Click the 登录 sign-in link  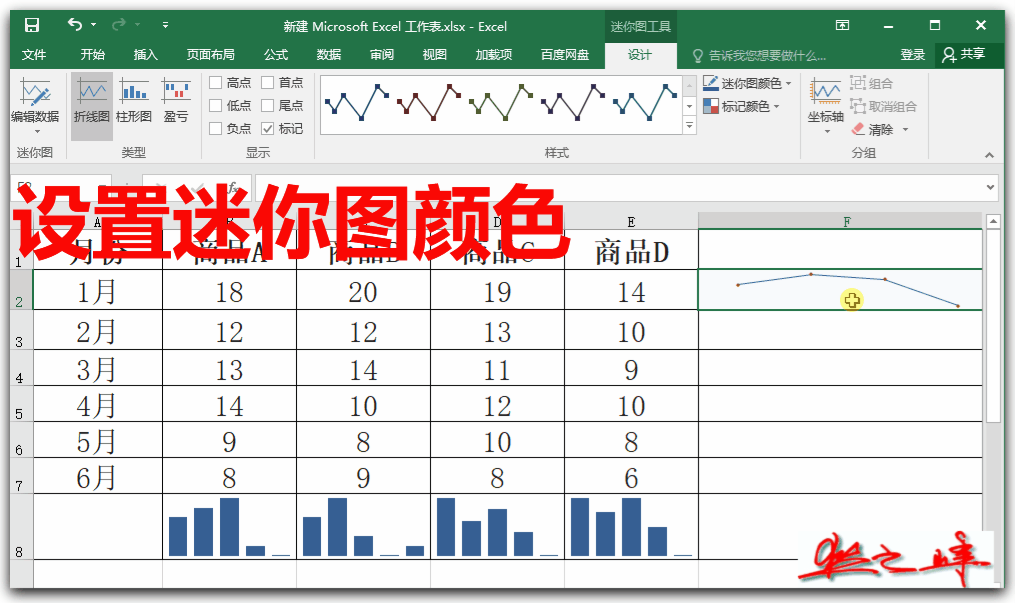[x=913, y=55]
